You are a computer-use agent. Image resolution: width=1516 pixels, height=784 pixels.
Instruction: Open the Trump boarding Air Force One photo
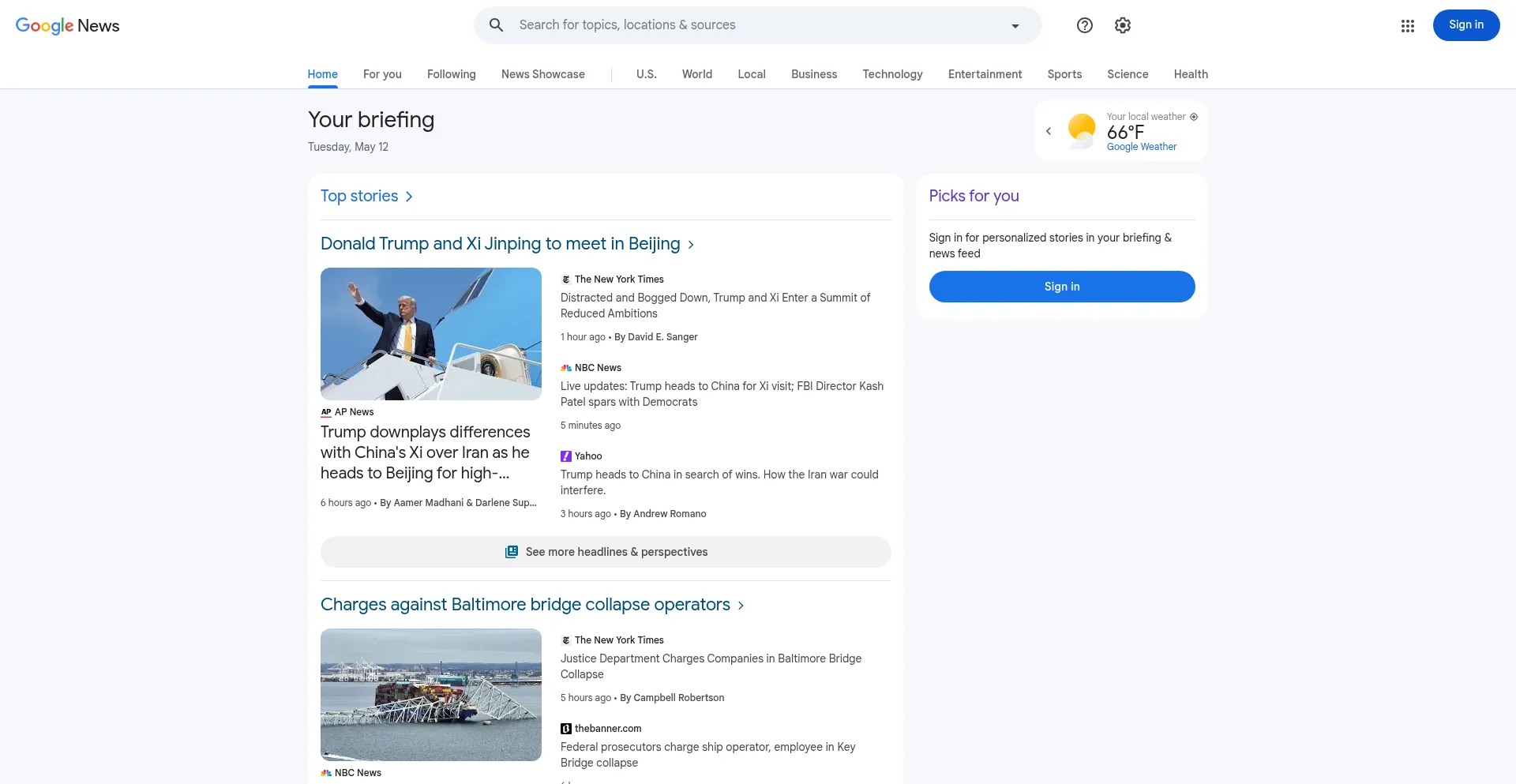coord(431,334)
